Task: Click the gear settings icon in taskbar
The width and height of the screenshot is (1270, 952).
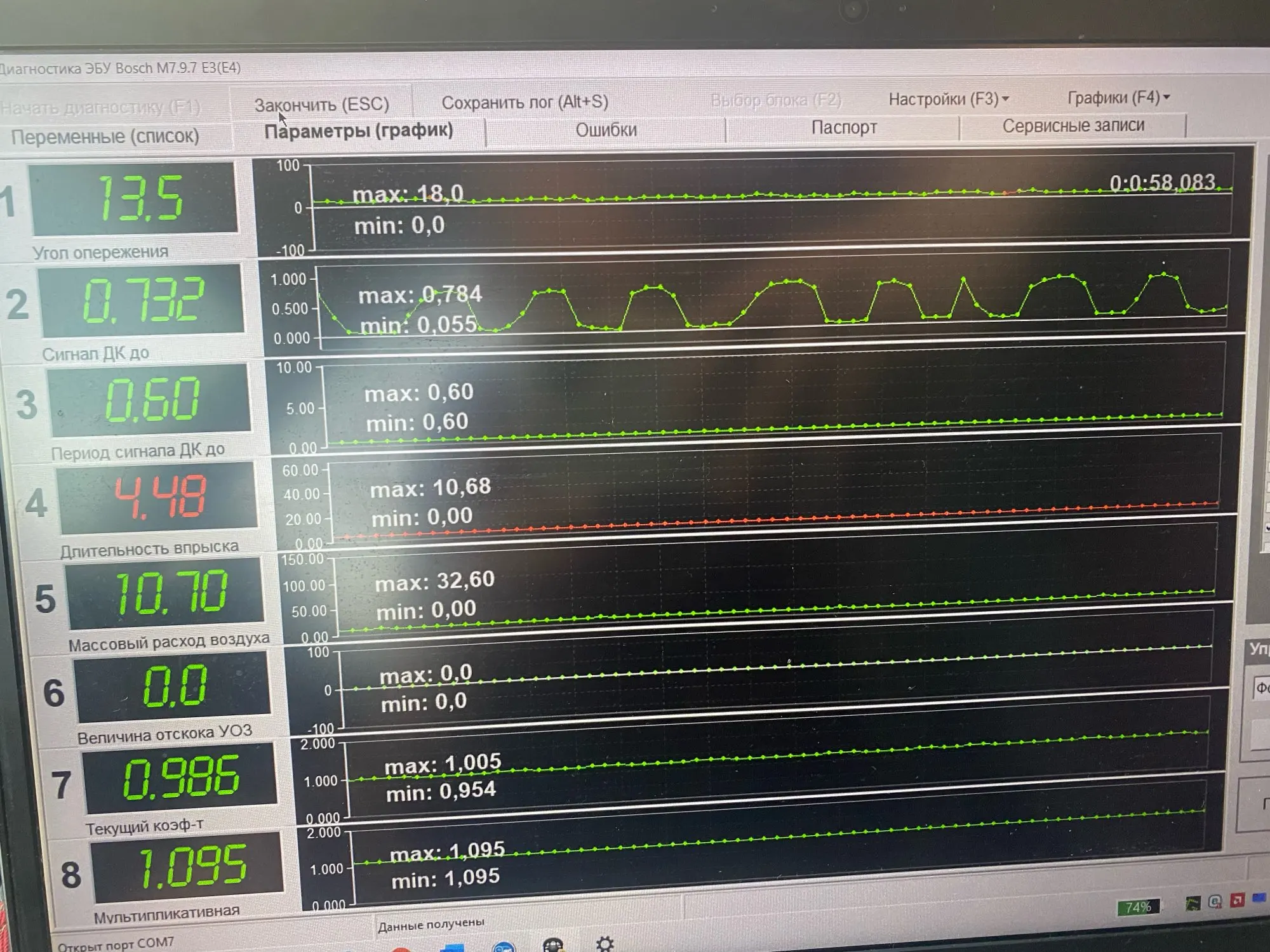Action: tap(605, 944)
